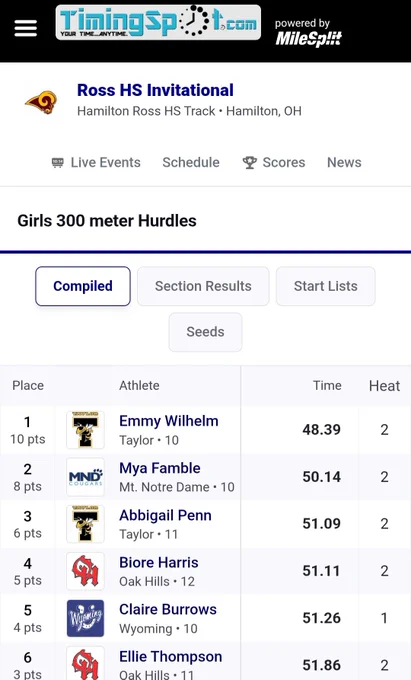Open Scores with trophy icon
The image size is (411, 680).
pyautogui.click(x=274, y=162)
